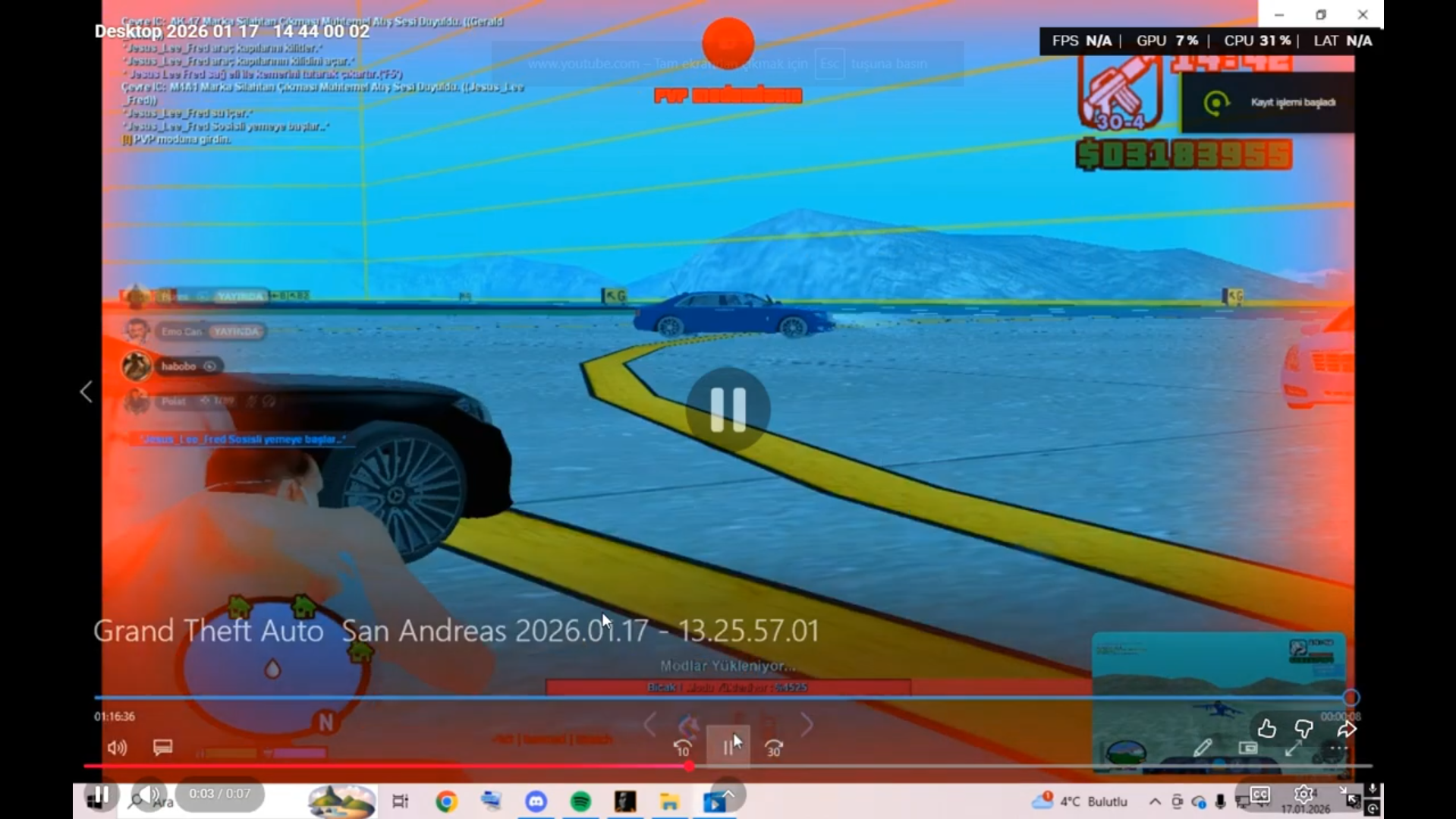Screen dimensions: 1456x819
Task: Click the Grand Theft Auto San Andreas title
Action: [x=456, y=631]
